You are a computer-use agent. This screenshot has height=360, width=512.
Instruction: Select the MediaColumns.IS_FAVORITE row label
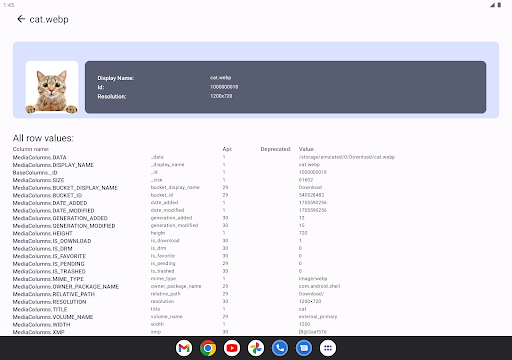tap(49, 256)
